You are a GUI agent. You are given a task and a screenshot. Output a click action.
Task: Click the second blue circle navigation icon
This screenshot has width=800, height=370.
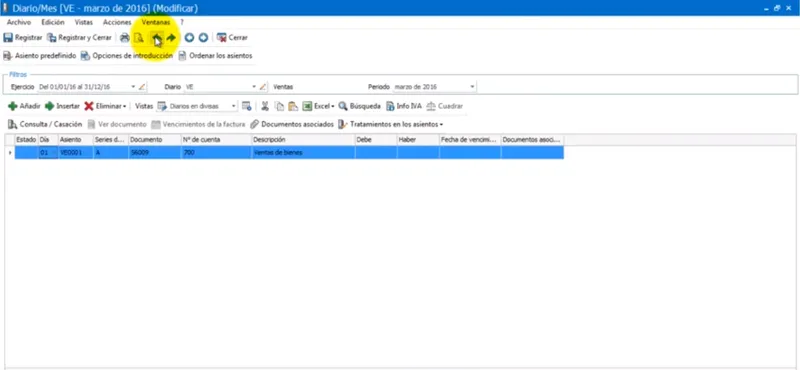tap(203, 38)
